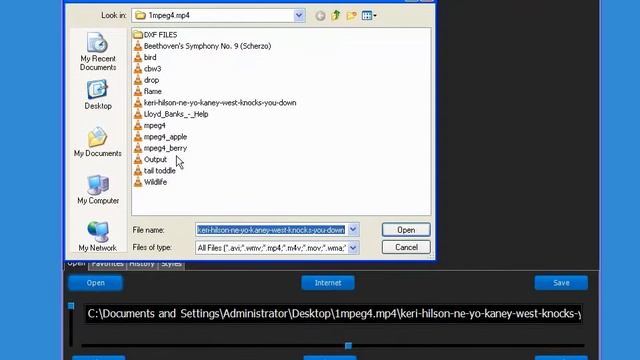Click VLC icon beside flame file
The width and height of the screenshot is (640, 360).
pos(138,91)
